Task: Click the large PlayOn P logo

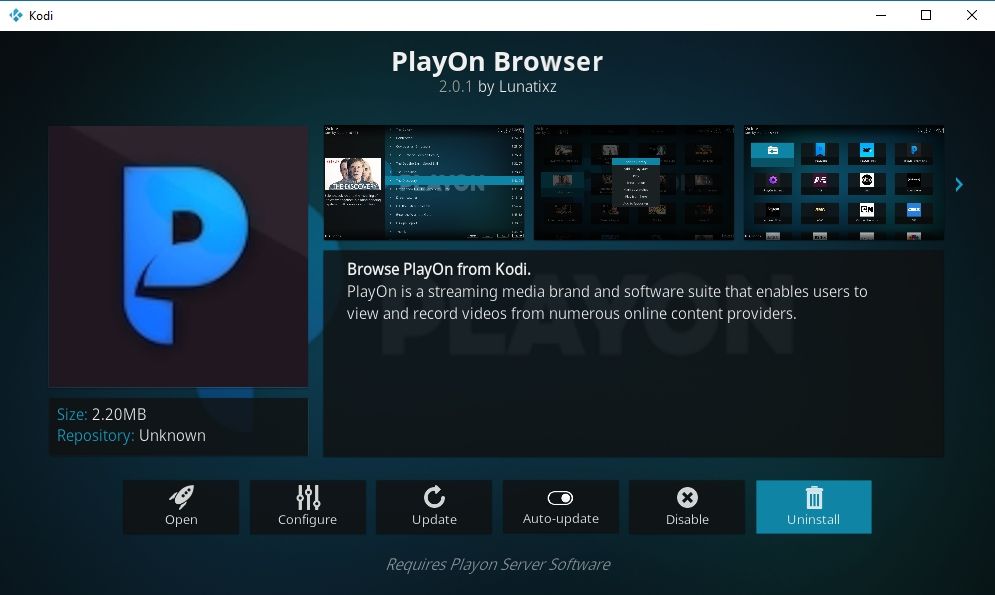Action: coord(178,256)
